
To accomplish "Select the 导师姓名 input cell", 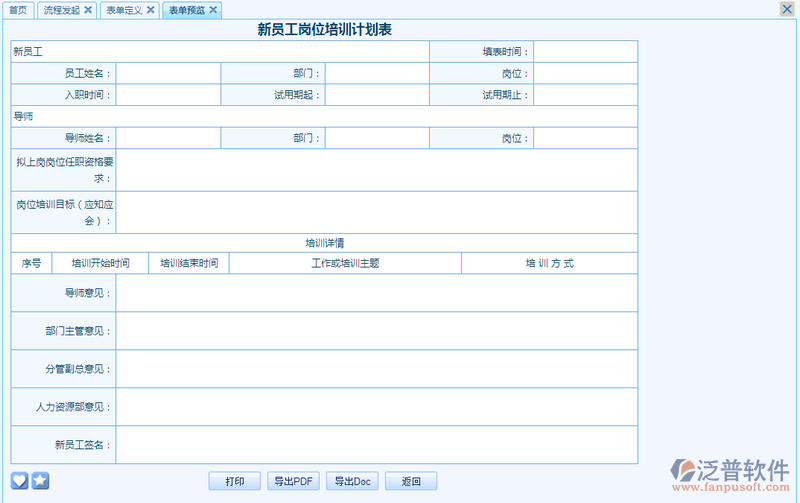I will tap(168, 138).
